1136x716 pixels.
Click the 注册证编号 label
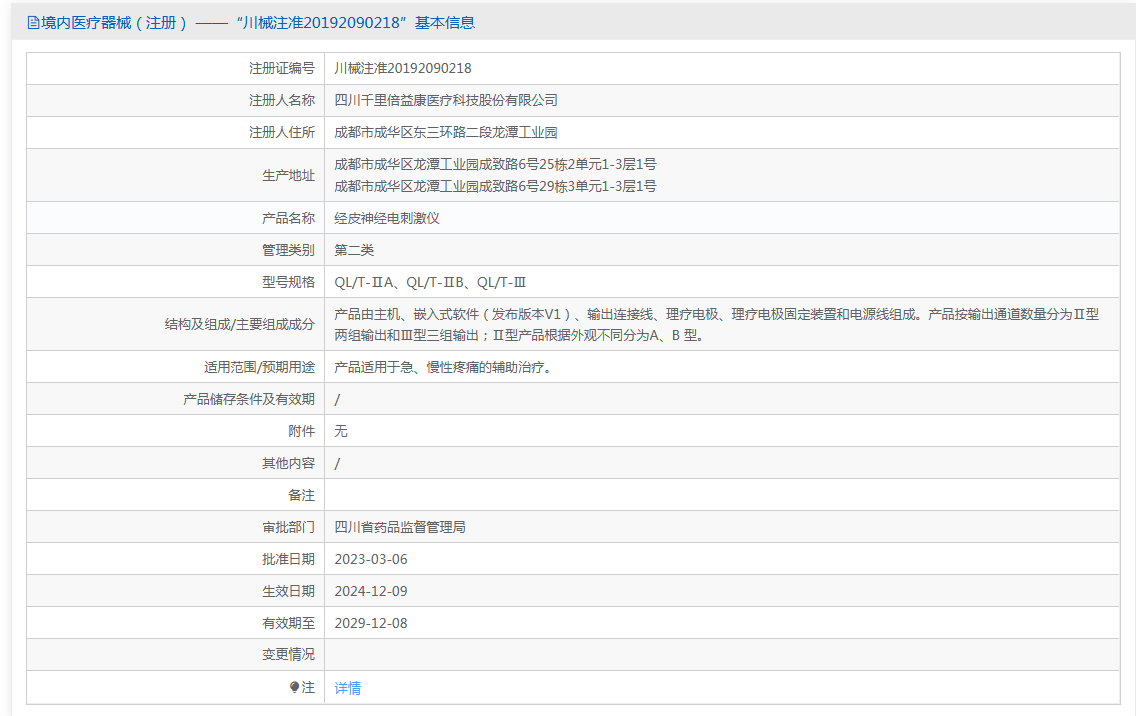pos(282,68)
